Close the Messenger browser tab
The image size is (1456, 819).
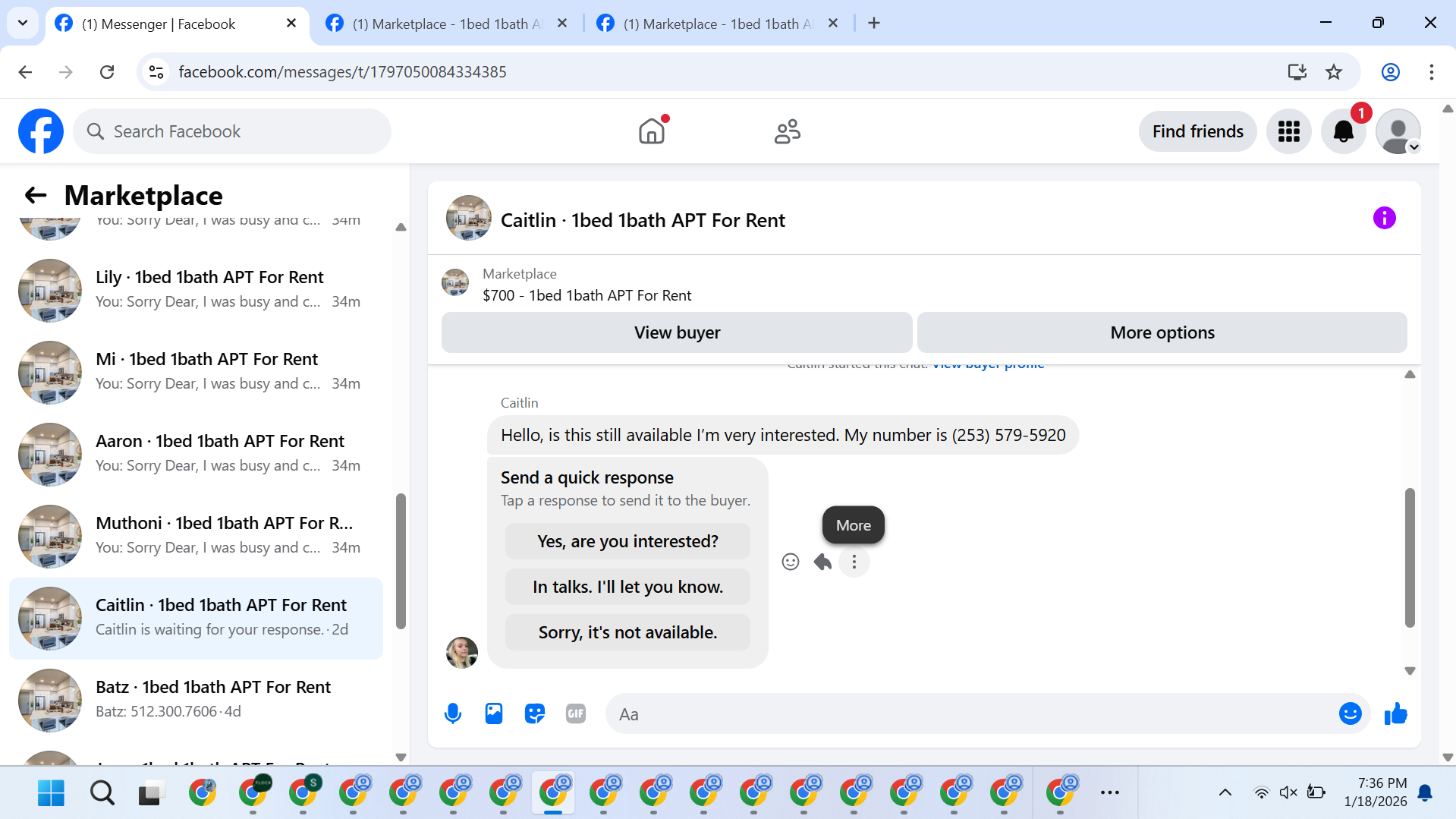point(291,24)
